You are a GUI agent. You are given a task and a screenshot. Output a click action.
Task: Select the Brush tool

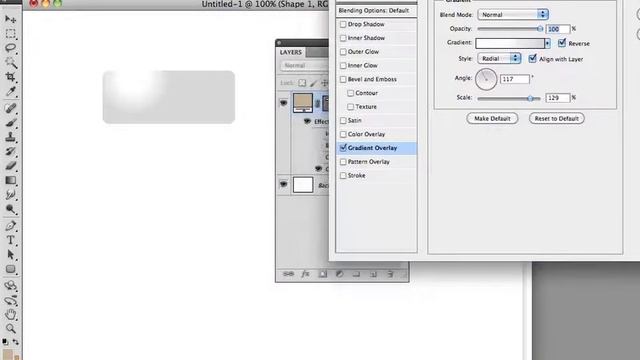point(11,123)
